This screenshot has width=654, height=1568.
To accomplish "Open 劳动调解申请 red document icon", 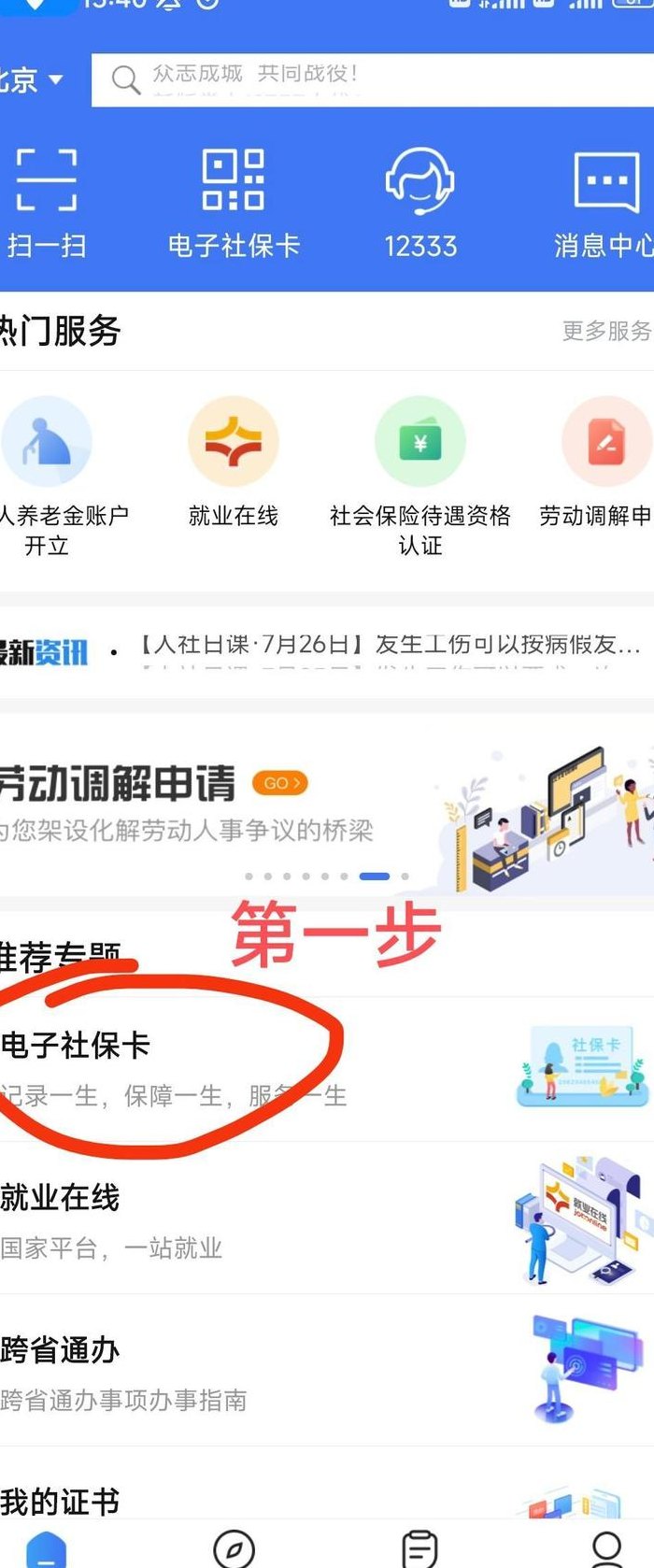I will [x=606, y=441].
